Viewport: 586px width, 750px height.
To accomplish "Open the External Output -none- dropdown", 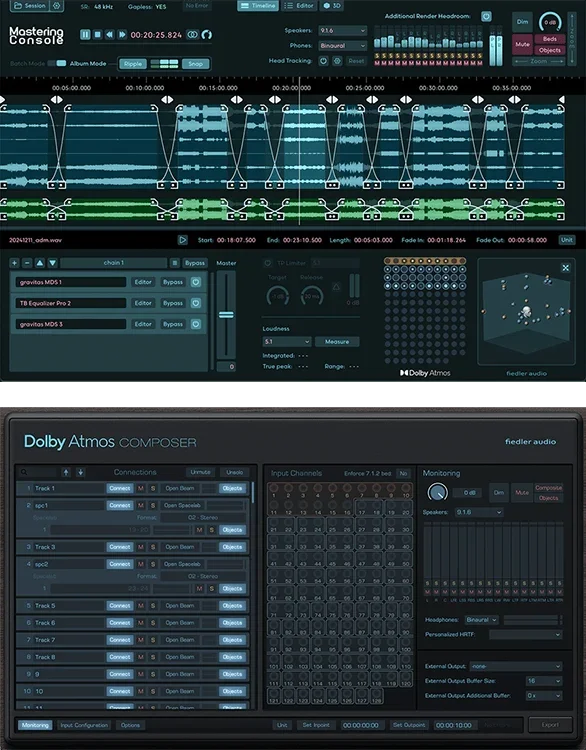I will (x=516, y=666).
